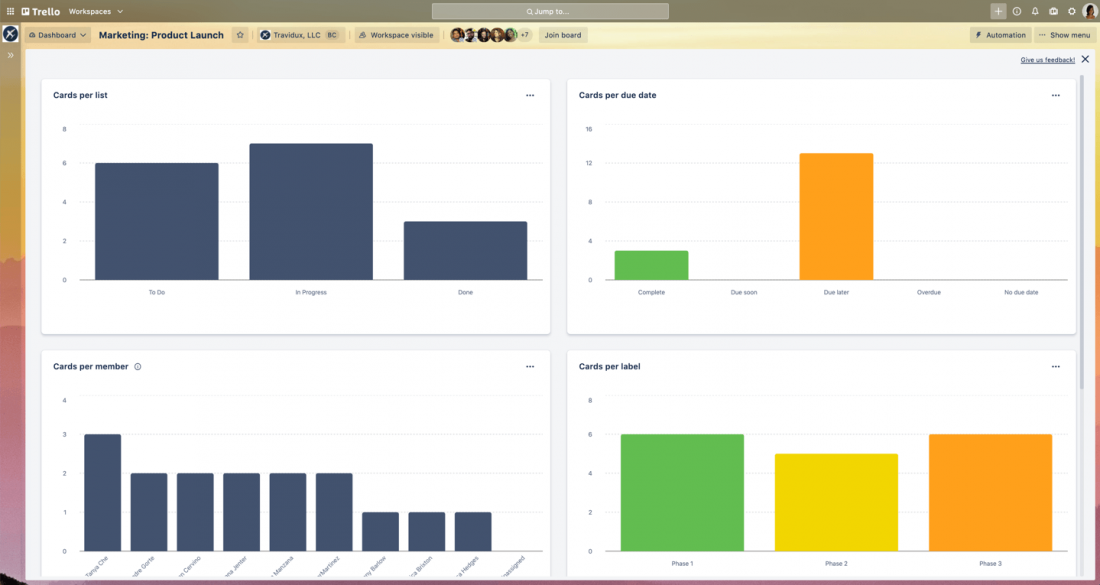Star the Marketing: Product Launch board

tap(240, 34)
